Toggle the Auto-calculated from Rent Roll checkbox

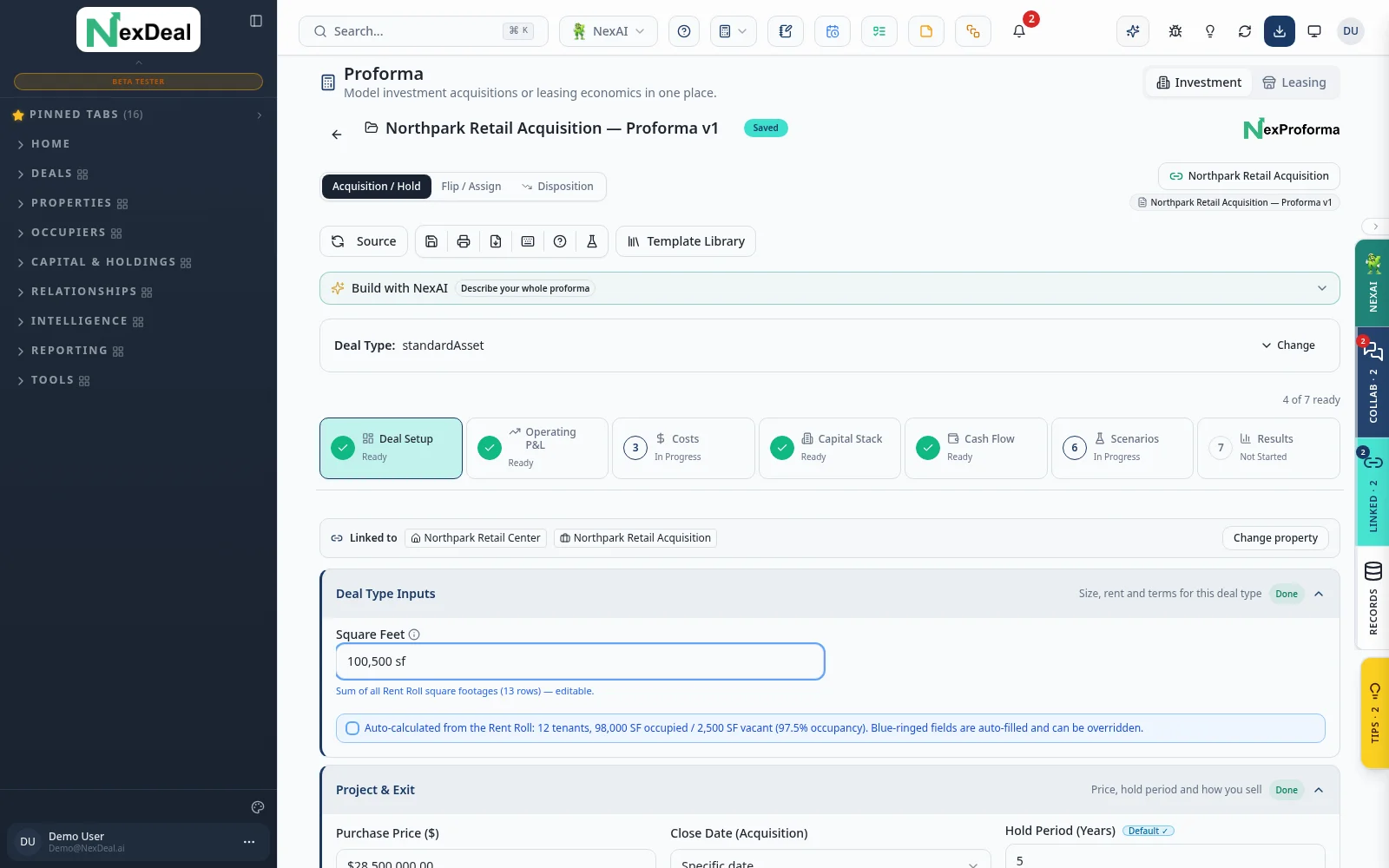pos(352,728)
